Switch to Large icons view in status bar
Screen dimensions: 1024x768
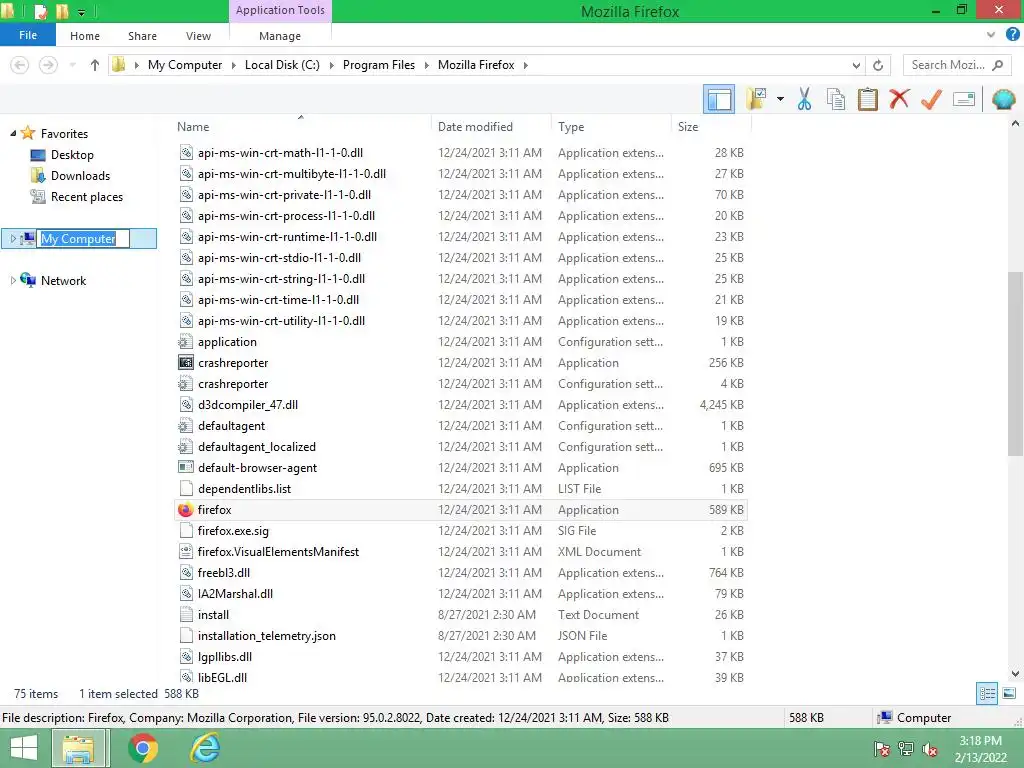click(x=1009, y=694)
